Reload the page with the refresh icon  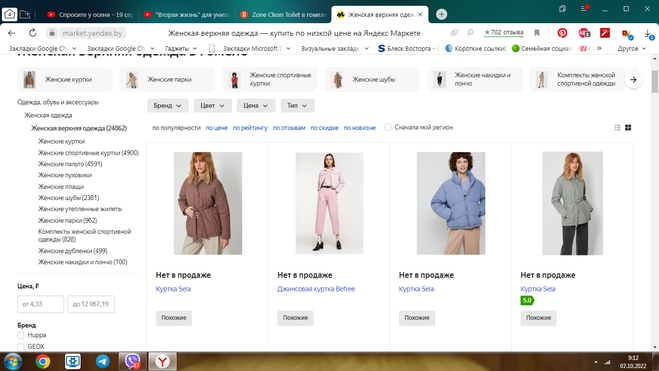coord(32,33)
